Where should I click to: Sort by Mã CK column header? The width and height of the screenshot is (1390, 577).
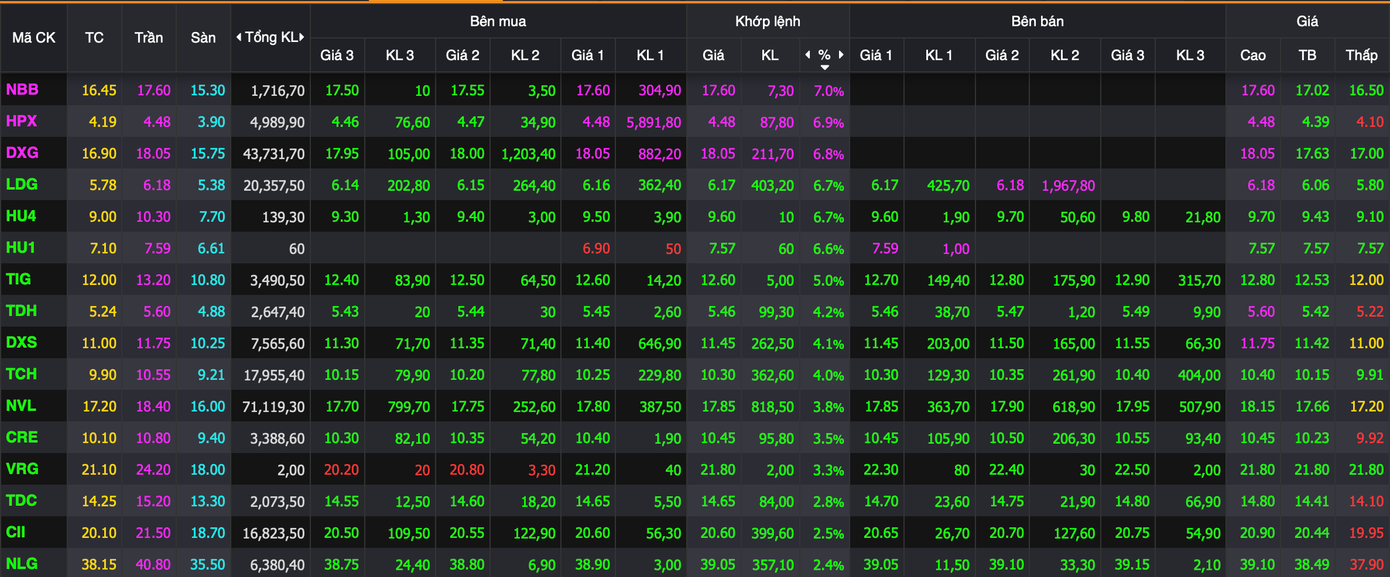click(x=33, y=37)
